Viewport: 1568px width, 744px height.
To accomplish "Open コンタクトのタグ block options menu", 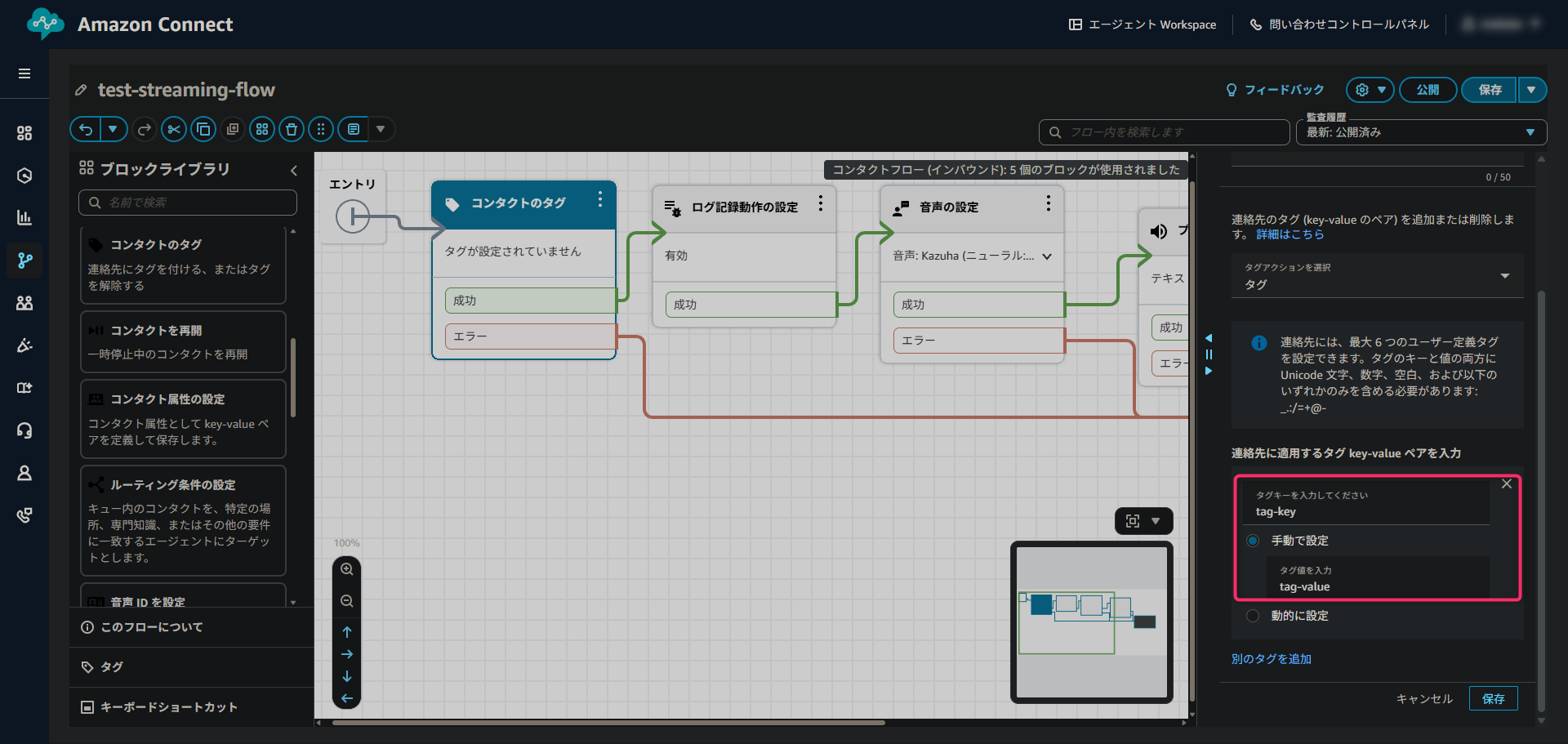I will pyautogui.click(x=600, y=199).
